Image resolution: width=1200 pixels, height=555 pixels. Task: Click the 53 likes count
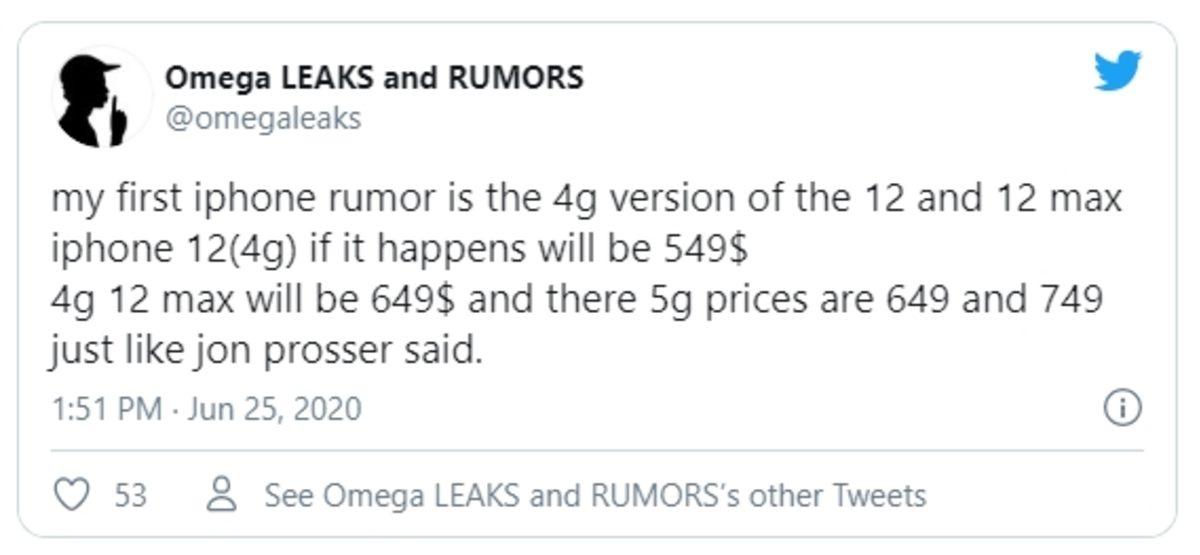[x=130, y=495]
